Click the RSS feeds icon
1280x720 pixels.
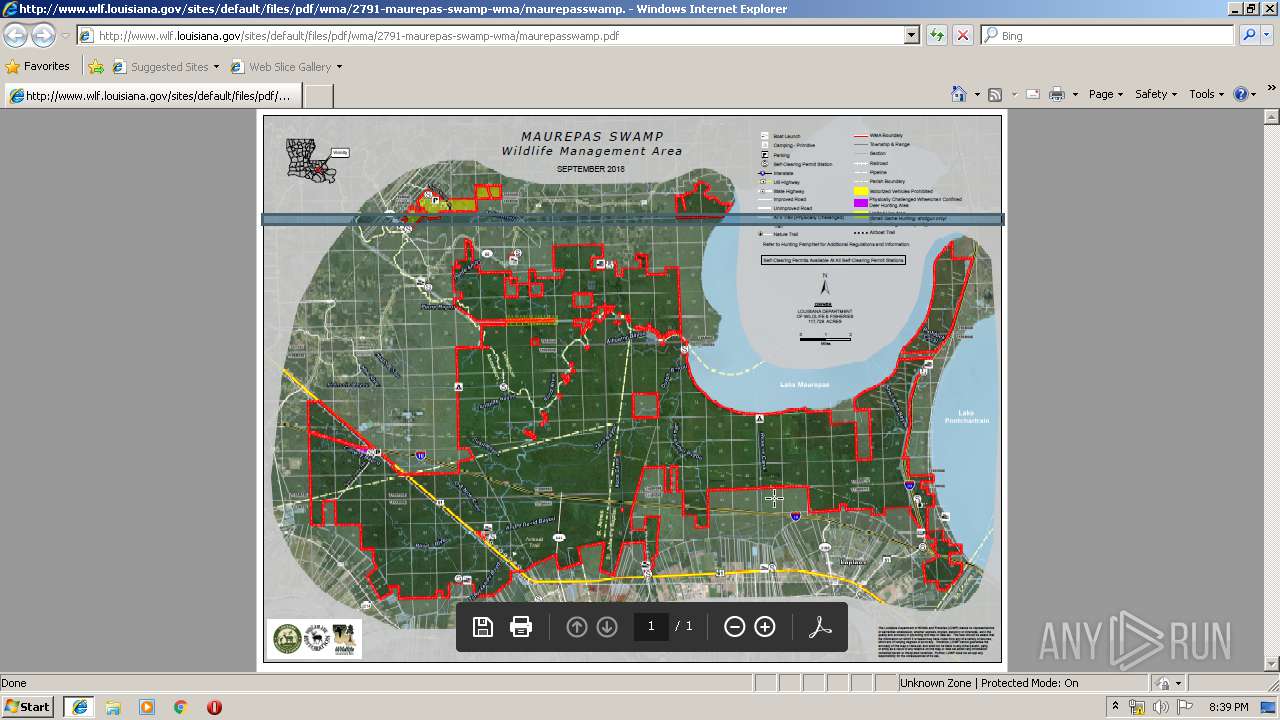coord(995,94)
